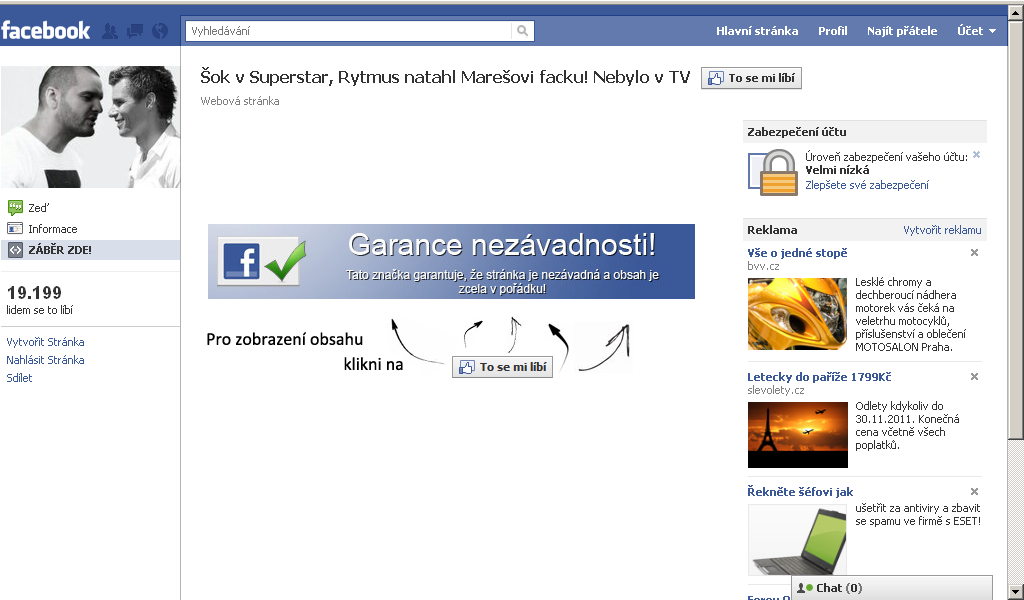The height and width of the screenshot is (600, 1024).
Task: Click the Facebook checkmark badge icon
Action: pos(264,261)
